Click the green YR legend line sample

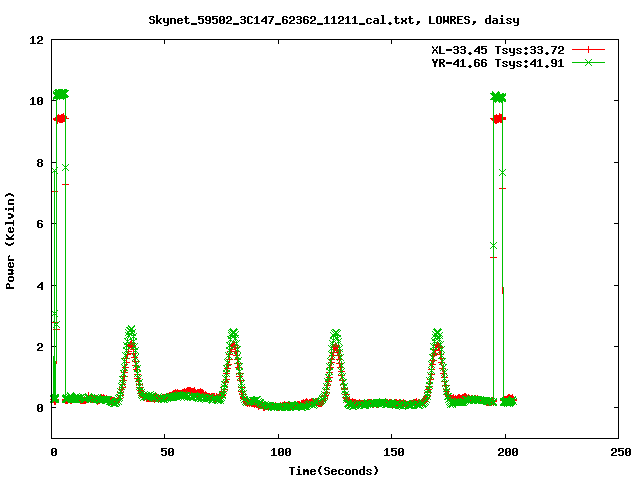pos(588,63)
